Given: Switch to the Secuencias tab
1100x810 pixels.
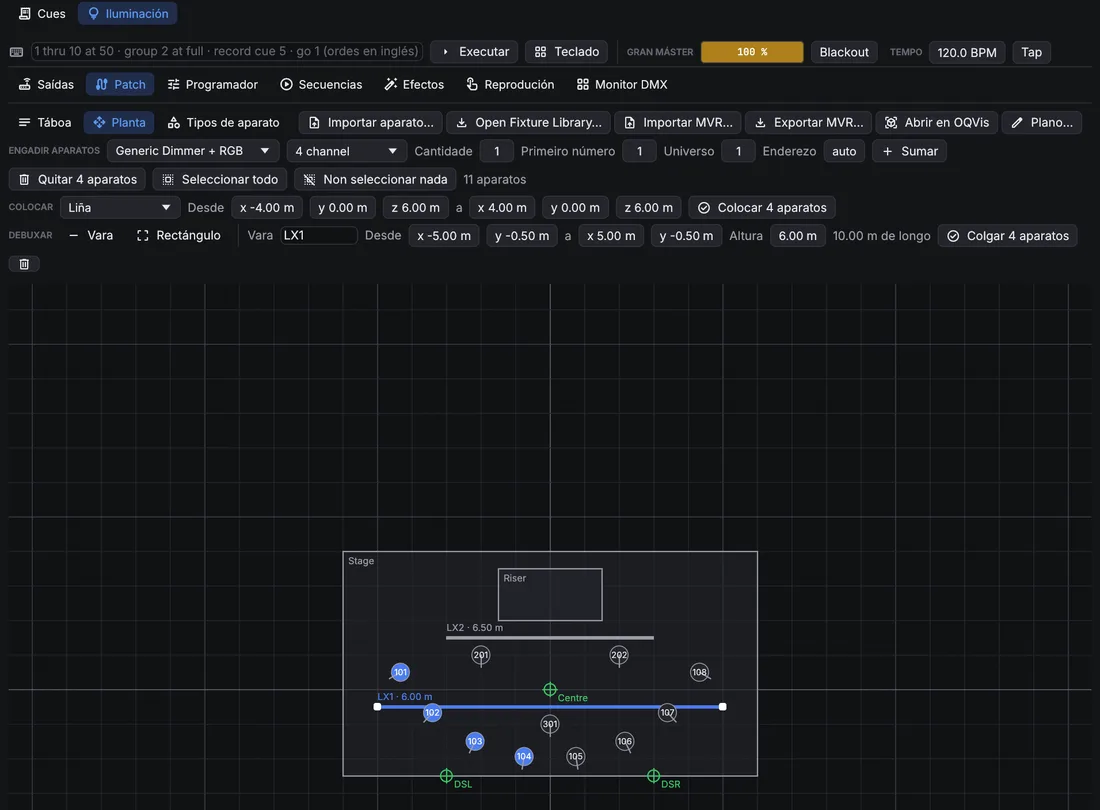Looking at the screenshot, I should (321, 84).
